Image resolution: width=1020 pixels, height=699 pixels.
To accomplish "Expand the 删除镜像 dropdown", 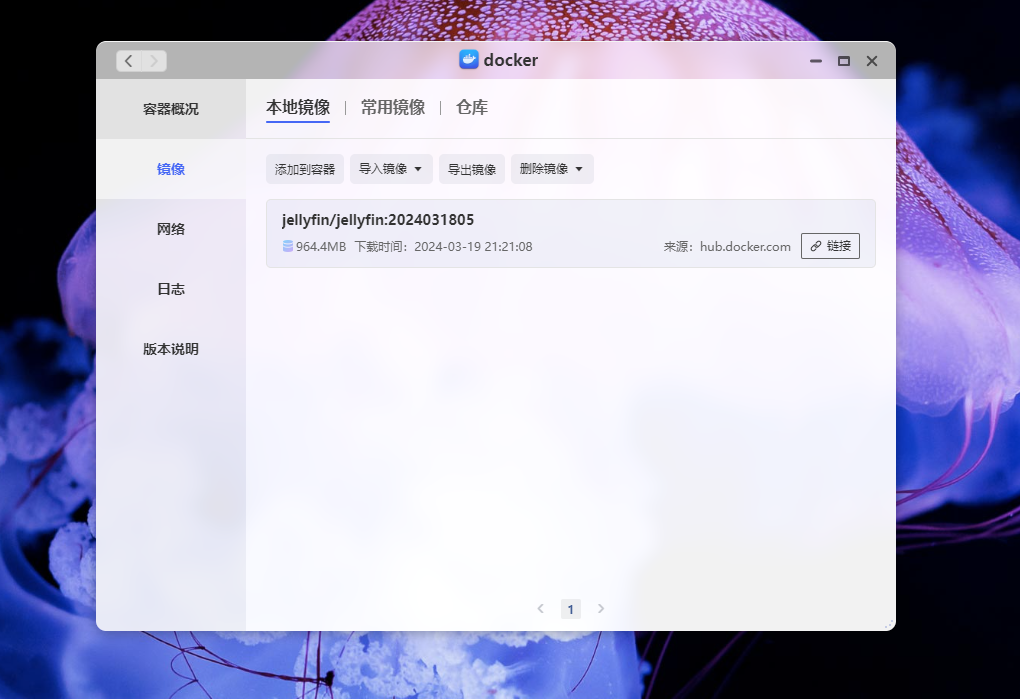I will pos(552,169).
